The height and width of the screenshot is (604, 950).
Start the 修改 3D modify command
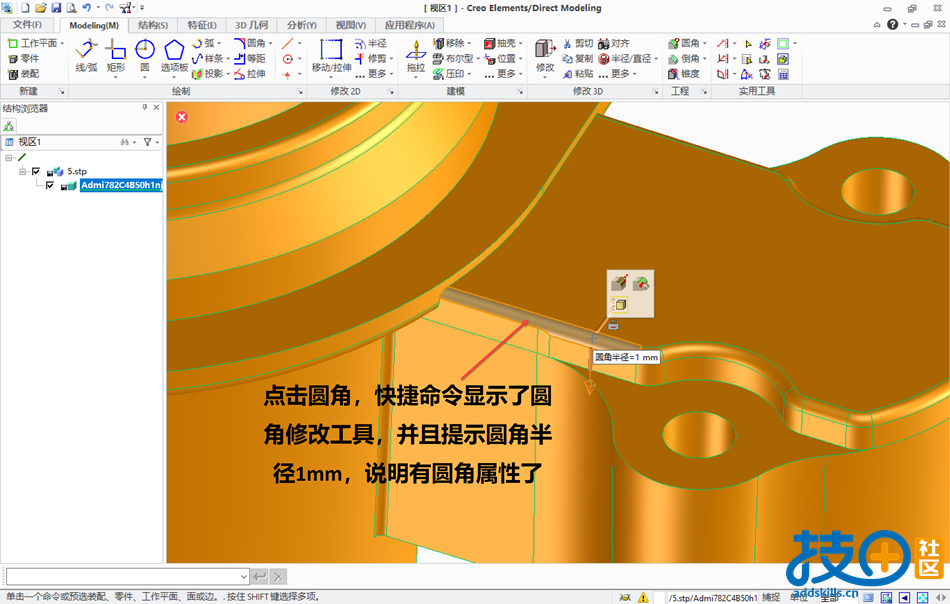coord(545,55)
